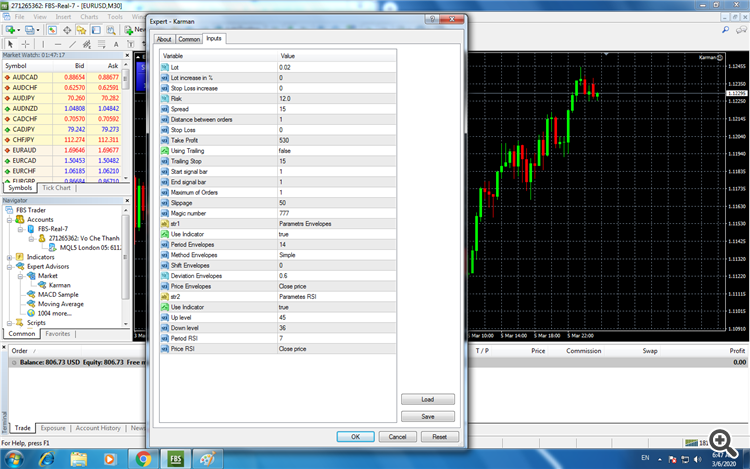Open Internet Explorer from the taskbar
This screenshot has width=750, height=469.
point(47,459)
